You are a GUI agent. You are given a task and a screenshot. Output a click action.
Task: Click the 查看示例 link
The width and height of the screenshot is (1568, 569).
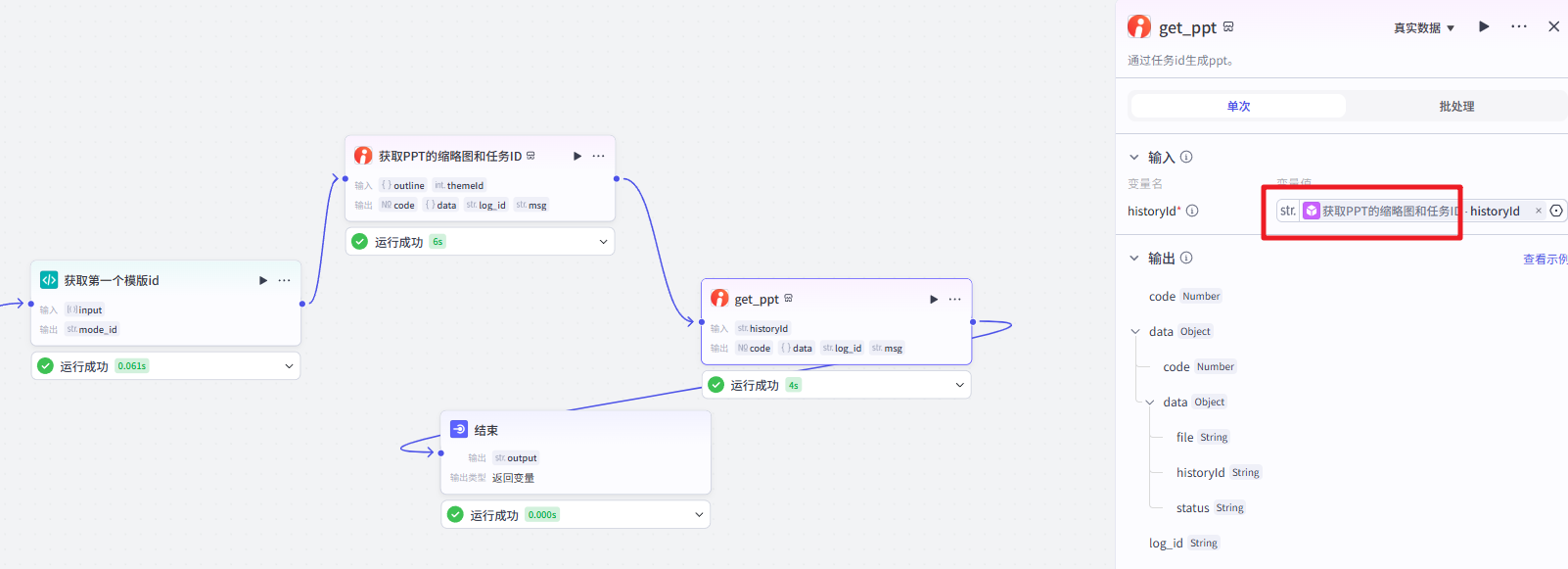(x=1545, y=259)
